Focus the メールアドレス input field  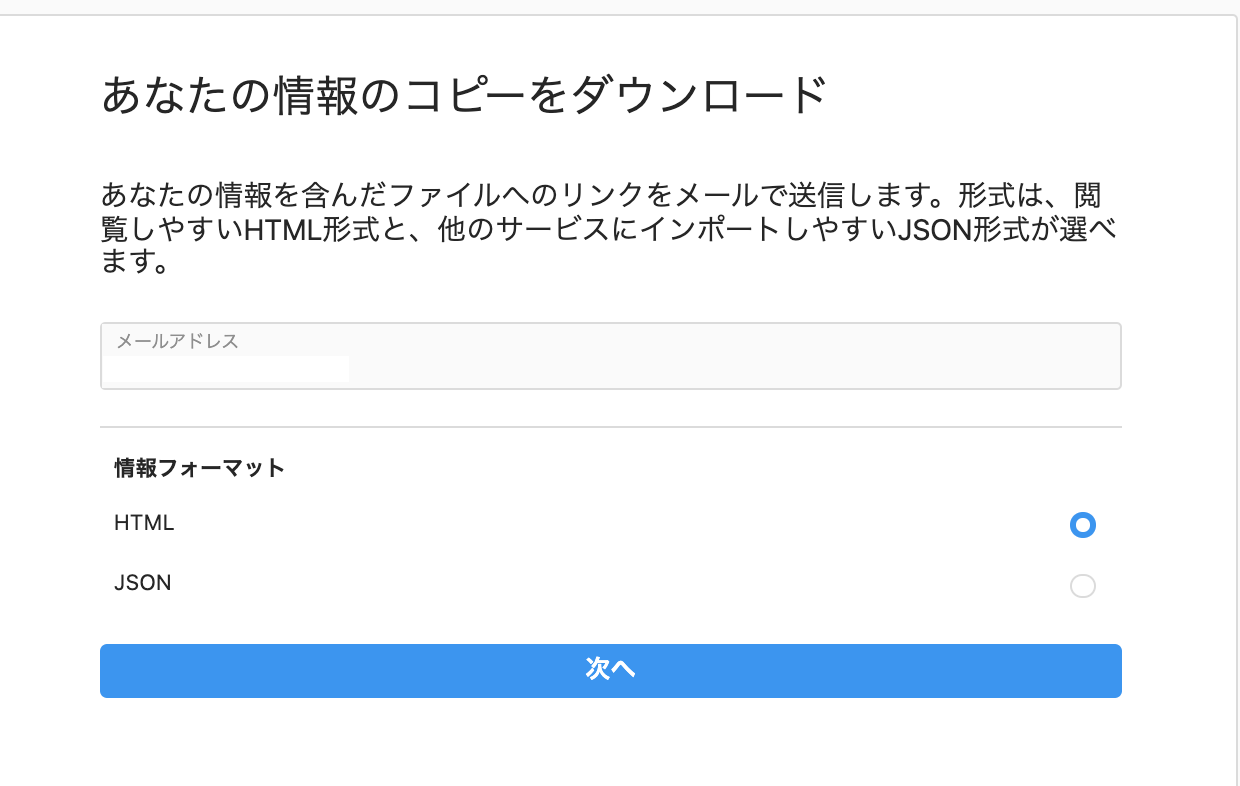pos(611,356)
